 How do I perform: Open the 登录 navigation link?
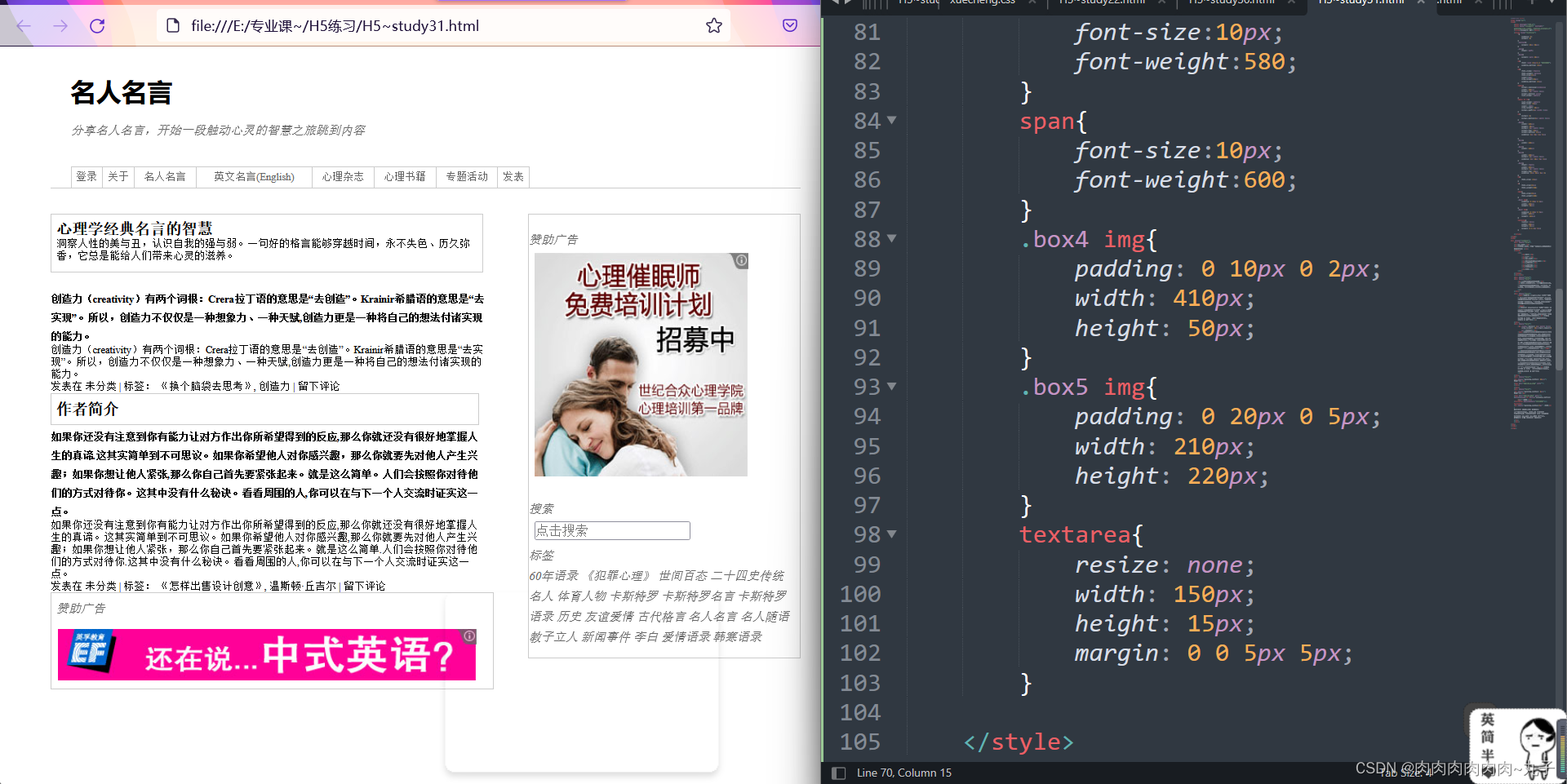point(87,177)
